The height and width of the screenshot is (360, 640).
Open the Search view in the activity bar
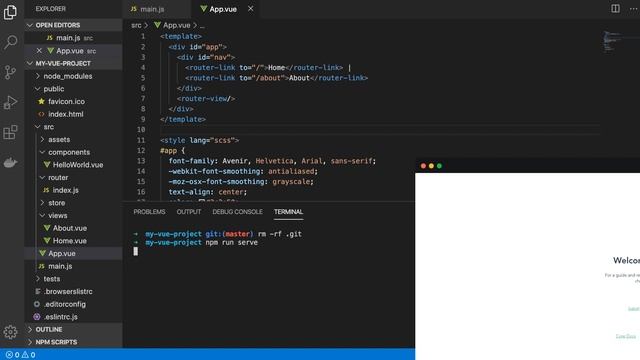[x=10, y=42]
